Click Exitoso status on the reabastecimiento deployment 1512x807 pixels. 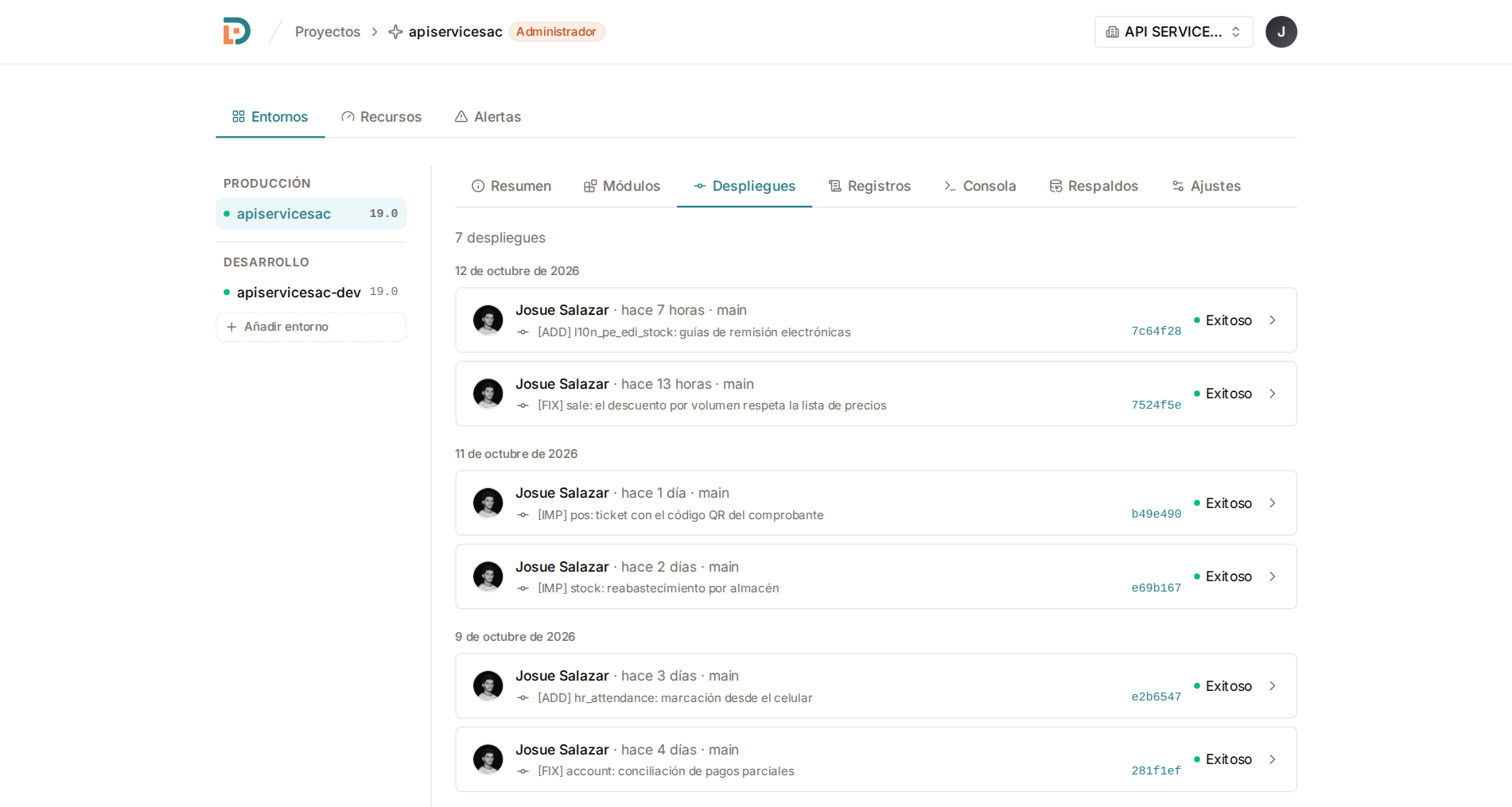(x=1222, y=576)
